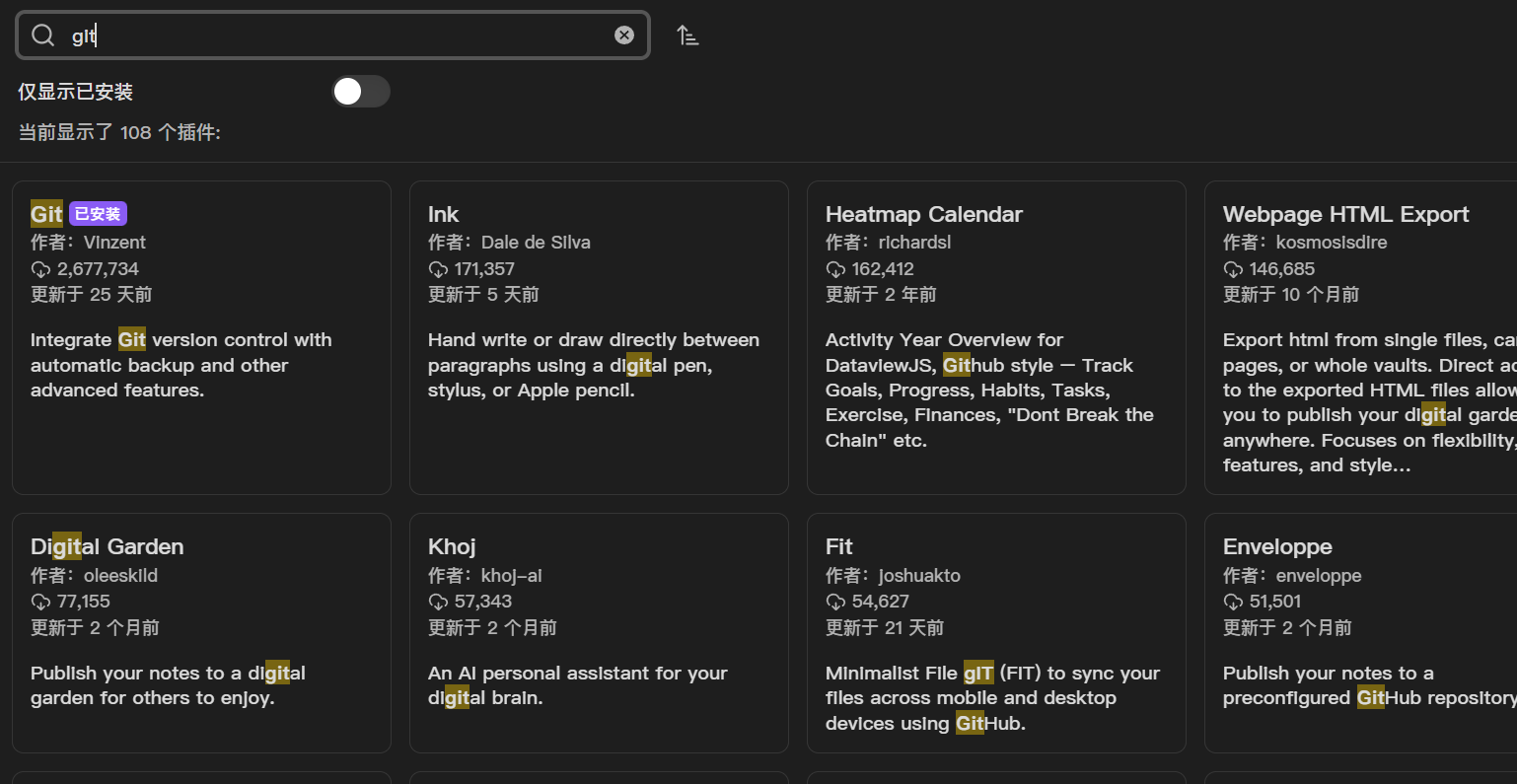1517x784 pixels.
Task: Select the author line "joshuakto"
Action: coord(893,576)
